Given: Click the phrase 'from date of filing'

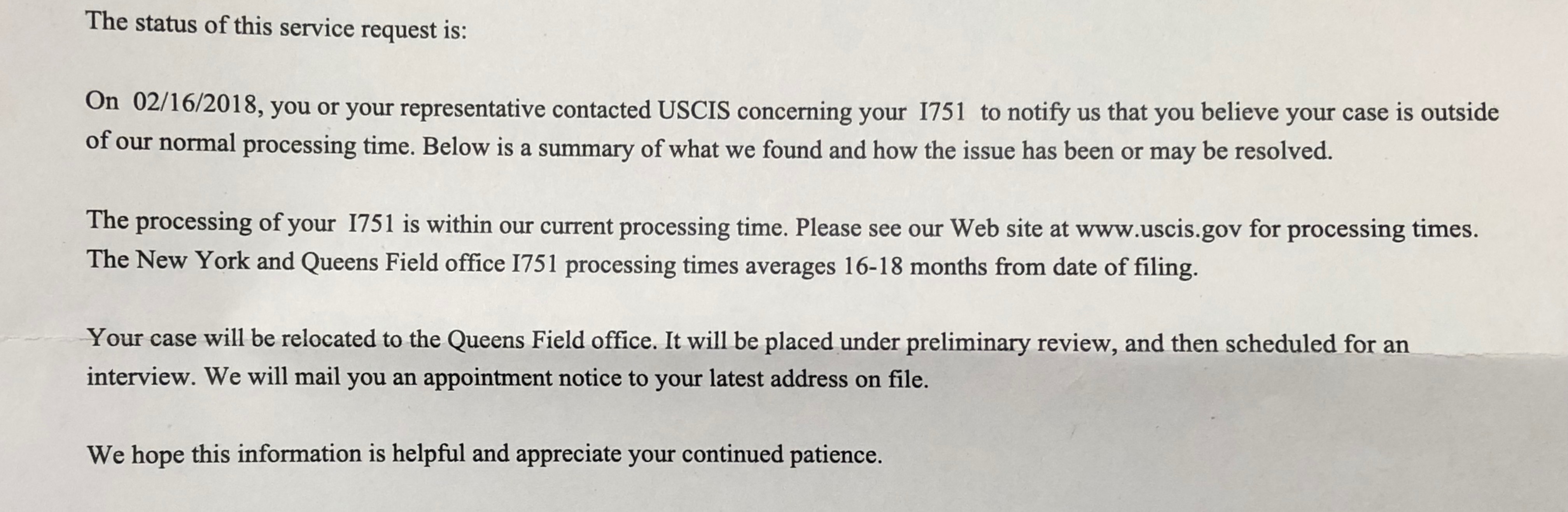Looking at the screenshot, I should (1095, 267).
